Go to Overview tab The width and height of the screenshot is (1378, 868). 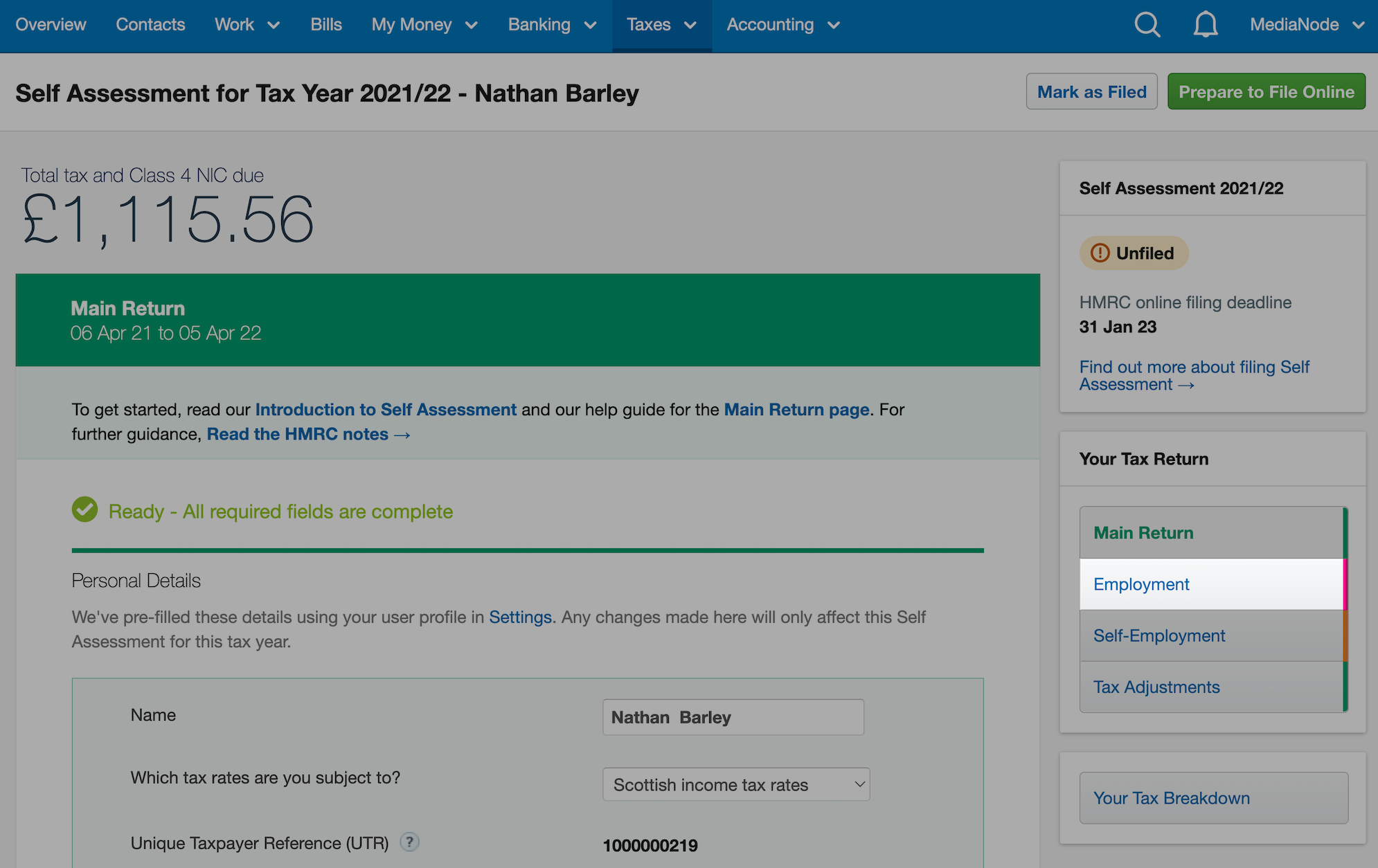click(51, 25)
